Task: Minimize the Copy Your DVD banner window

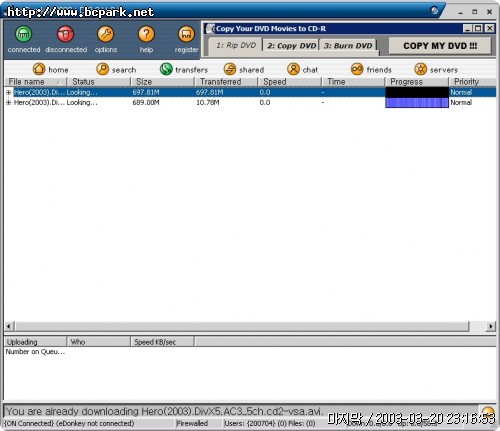Action: (468, 28)
